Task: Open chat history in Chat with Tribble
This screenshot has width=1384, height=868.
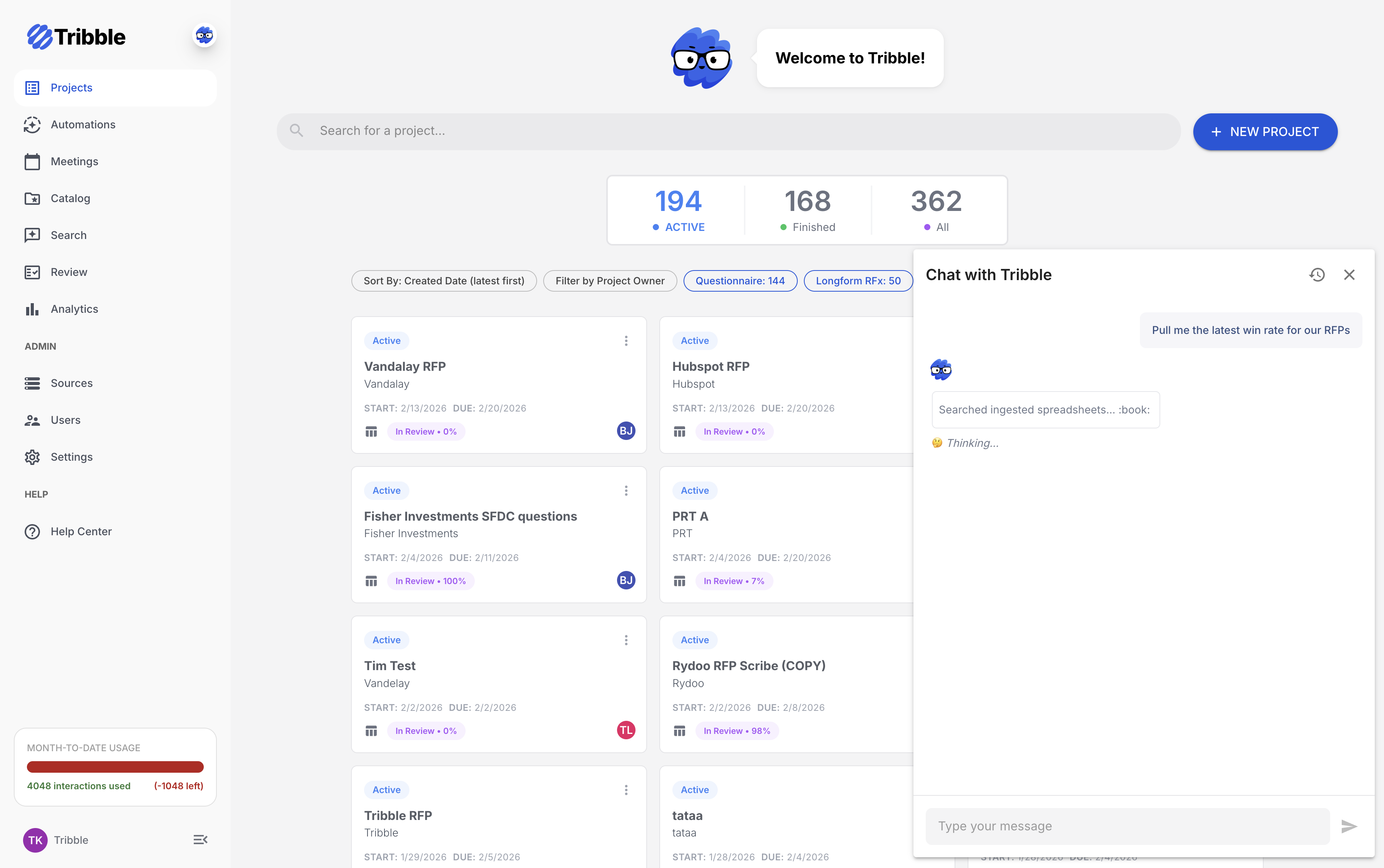Action: click(1317, 275)
